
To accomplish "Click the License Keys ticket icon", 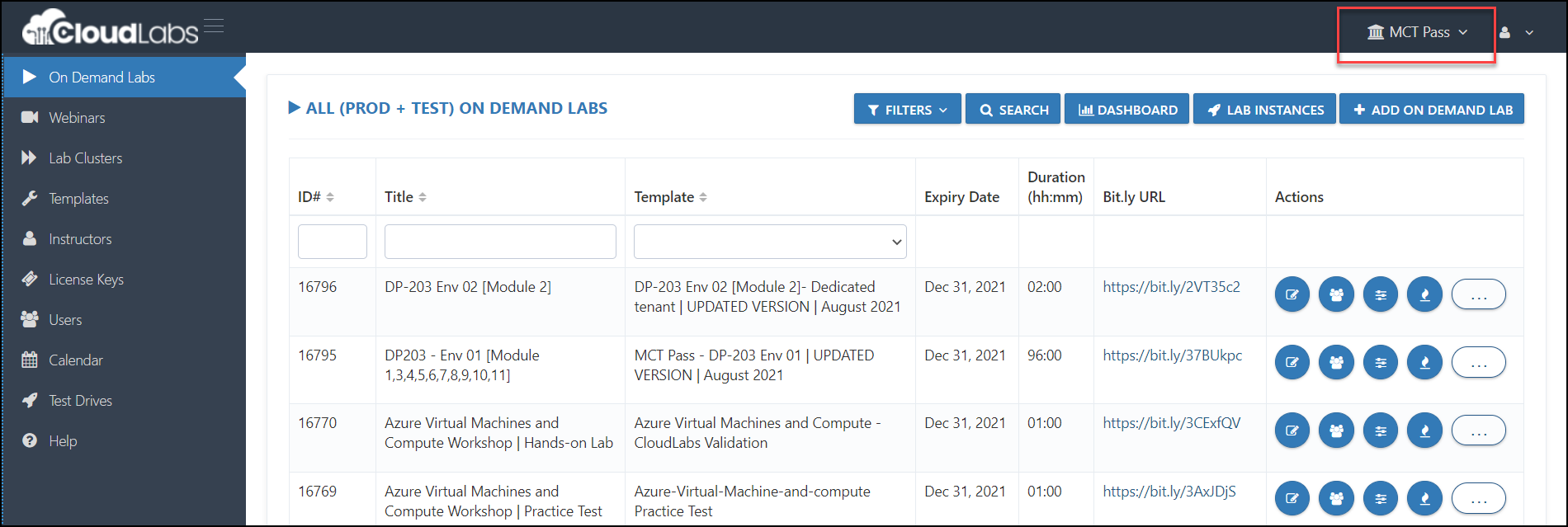I will point(30,279).
